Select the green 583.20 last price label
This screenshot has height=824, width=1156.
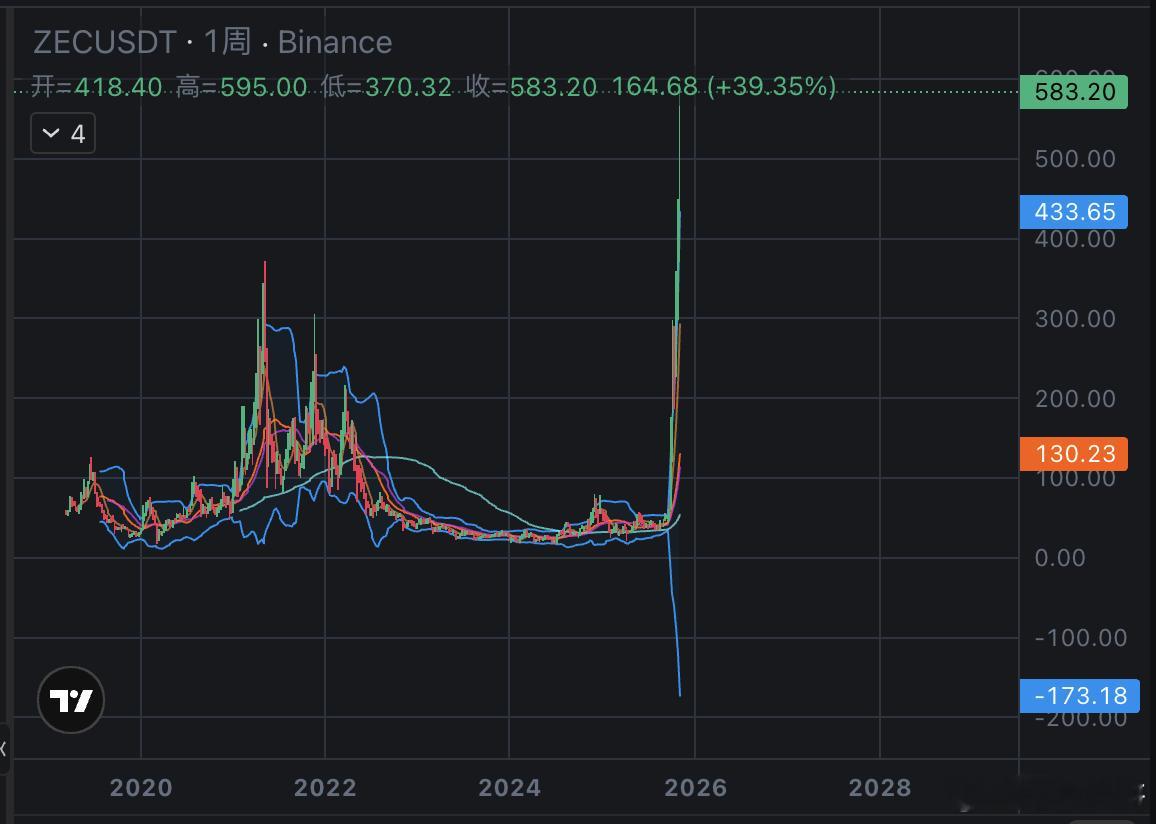pos(1073,91)
